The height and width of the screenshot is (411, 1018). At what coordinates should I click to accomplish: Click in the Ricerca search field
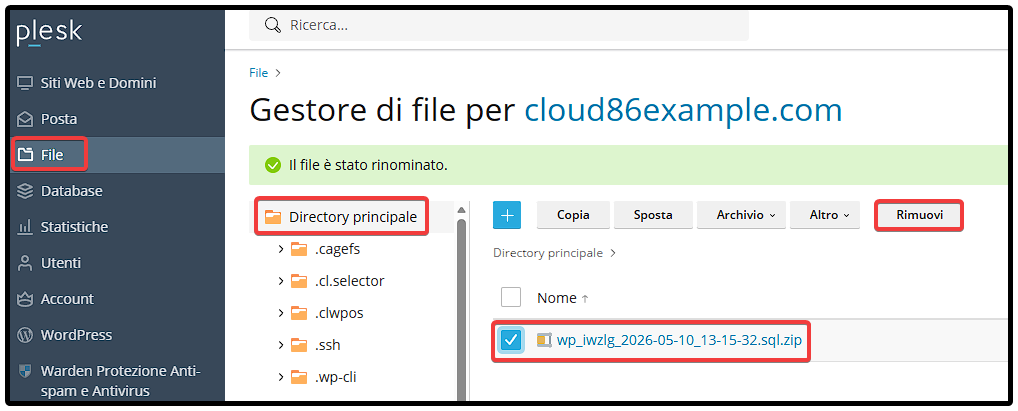[499, 25]
